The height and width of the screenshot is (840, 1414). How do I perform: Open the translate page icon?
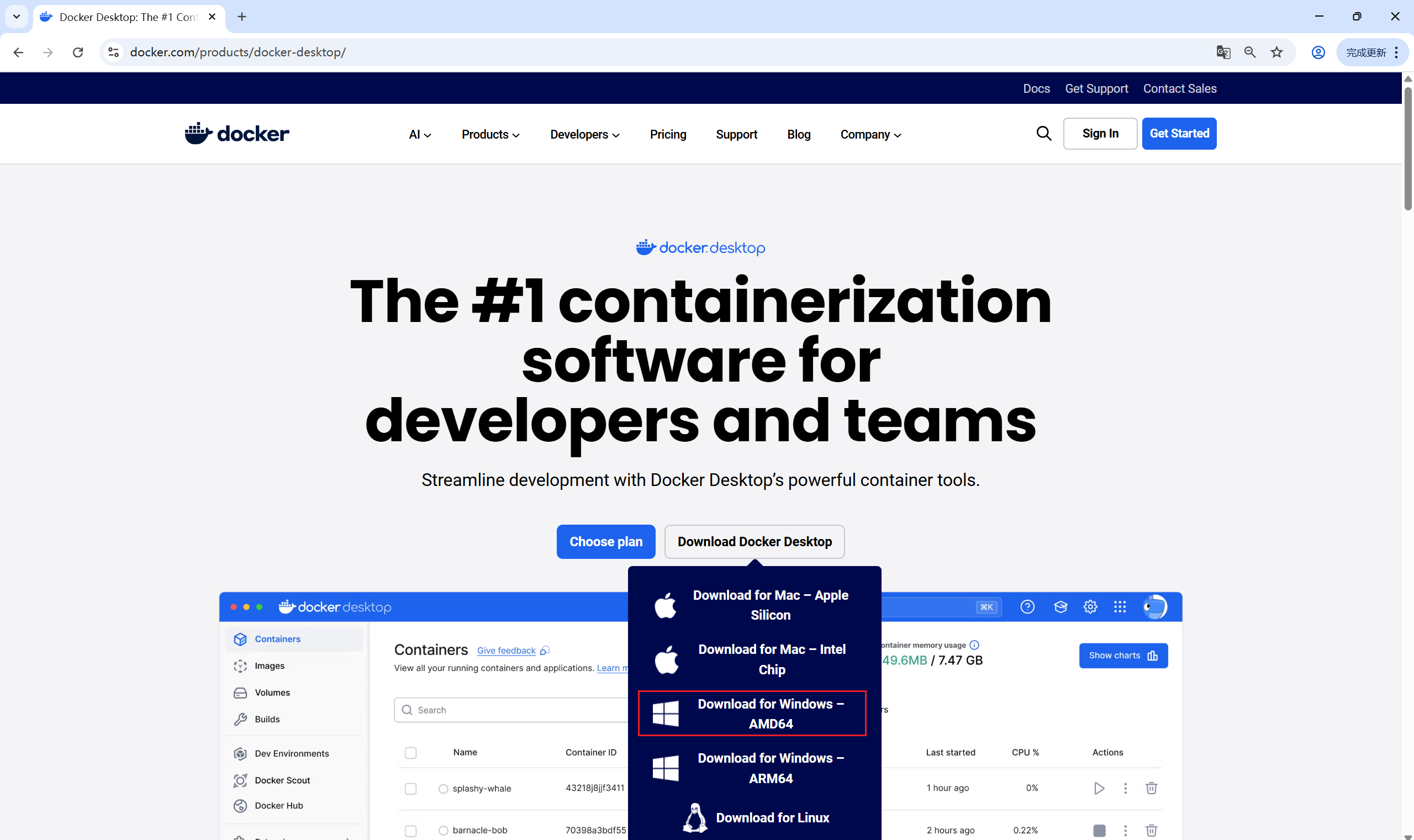(x=1223, y=52)
